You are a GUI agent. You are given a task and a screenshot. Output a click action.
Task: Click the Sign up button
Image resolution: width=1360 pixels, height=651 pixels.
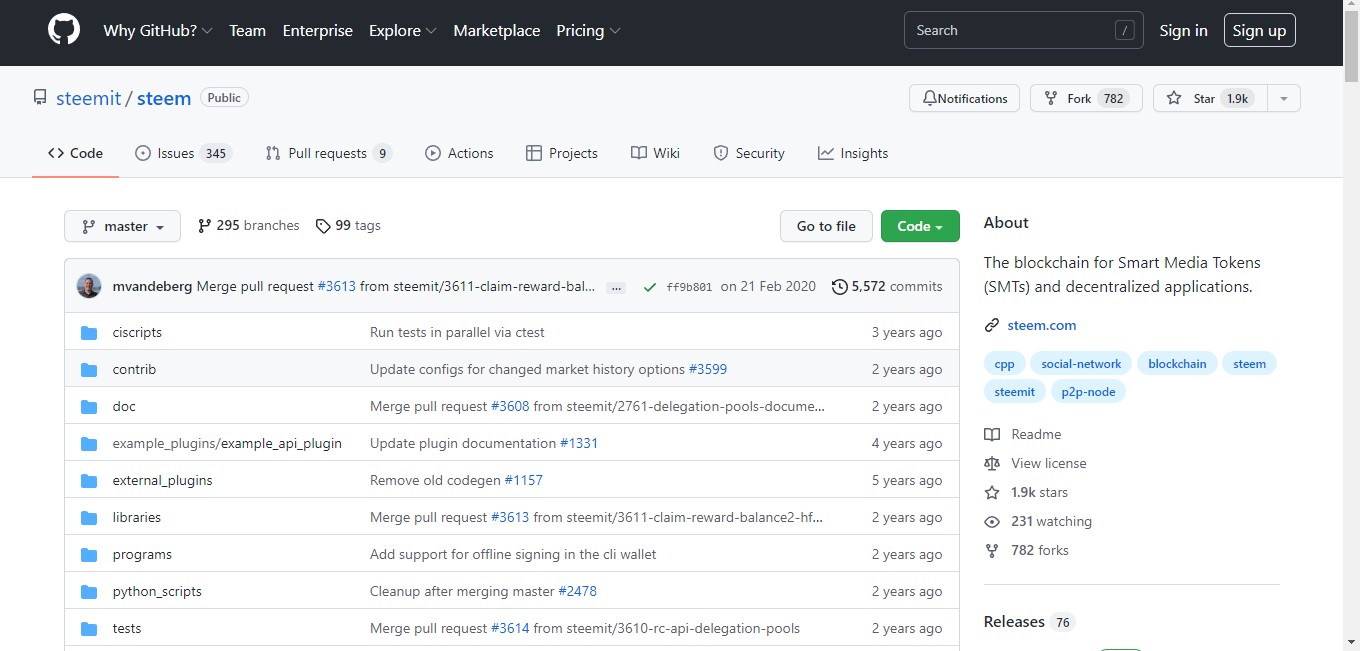pos(1259,30)
